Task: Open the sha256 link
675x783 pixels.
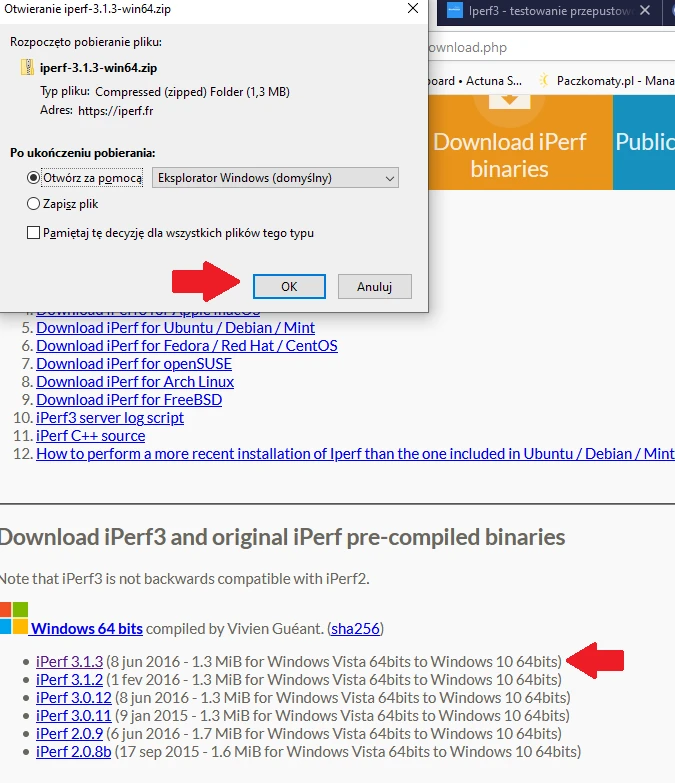Action: tap(355, 628)
